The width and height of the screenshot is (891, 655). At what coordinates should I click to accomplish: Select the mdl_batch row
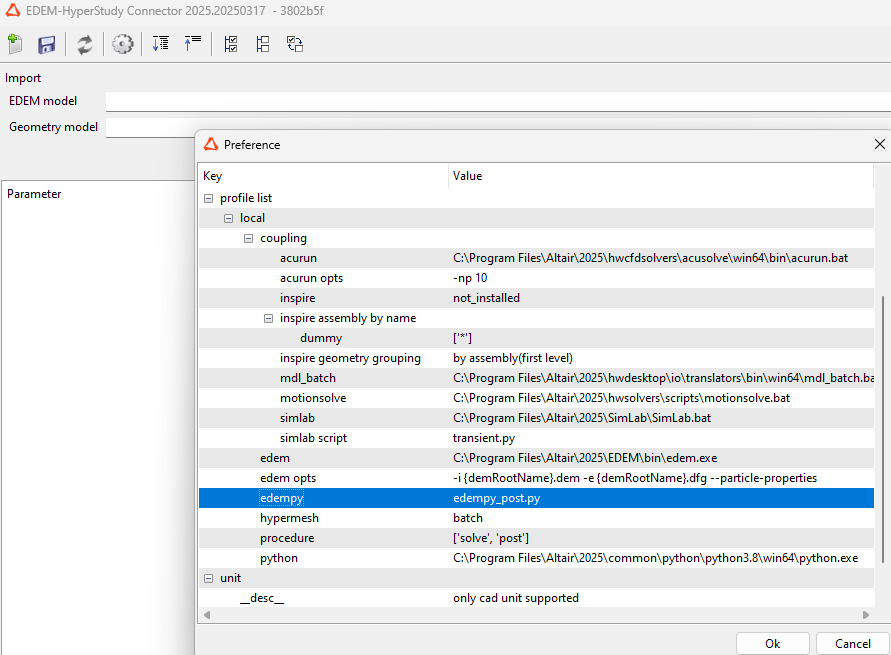(x=536, y=378)
